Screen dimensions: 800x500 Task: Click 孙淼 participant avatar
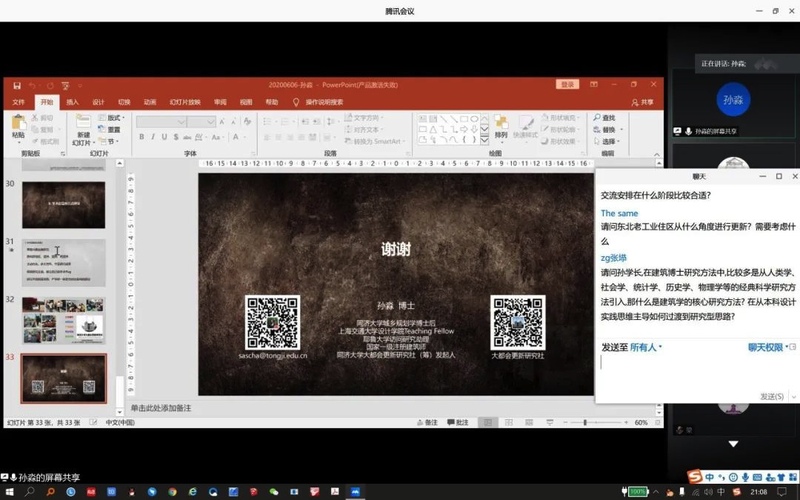pyautogui.click(x=733, y=100)
